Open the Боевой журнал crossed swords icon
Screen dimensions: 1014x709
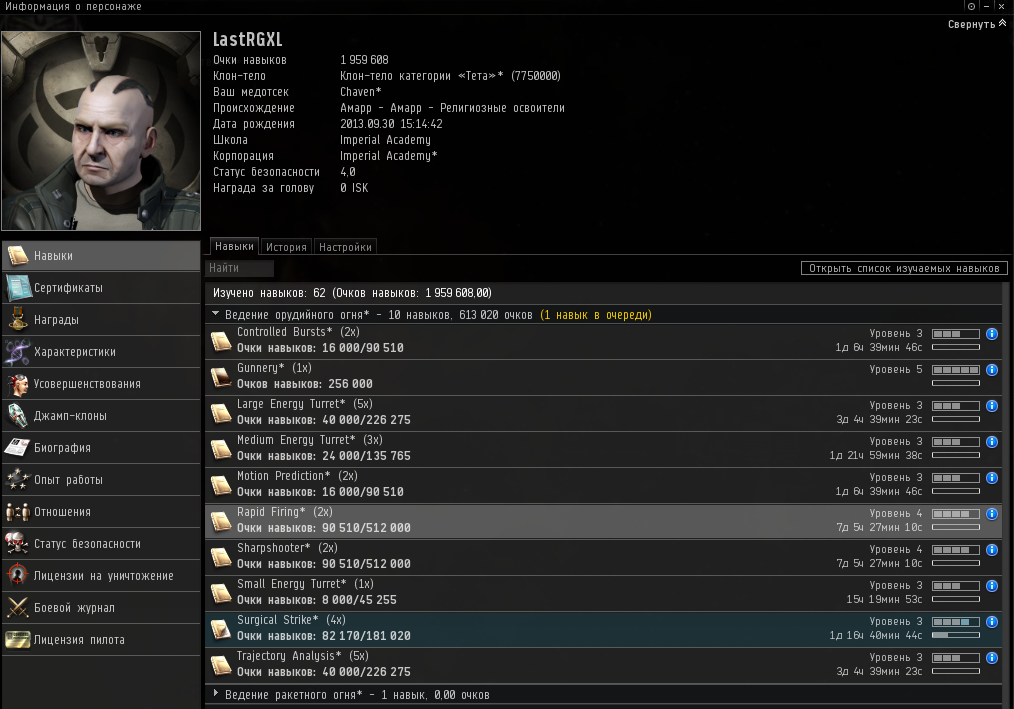coord(18,608)
